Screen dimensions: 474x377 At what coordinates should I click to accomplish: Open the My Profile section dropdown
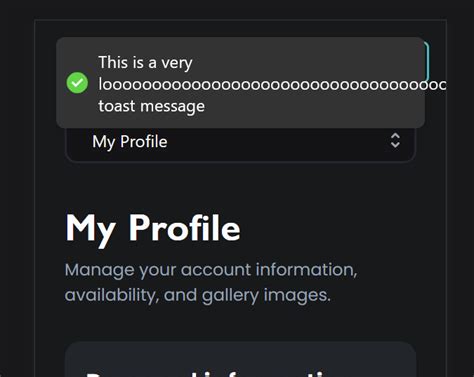(x=241, y=144)
